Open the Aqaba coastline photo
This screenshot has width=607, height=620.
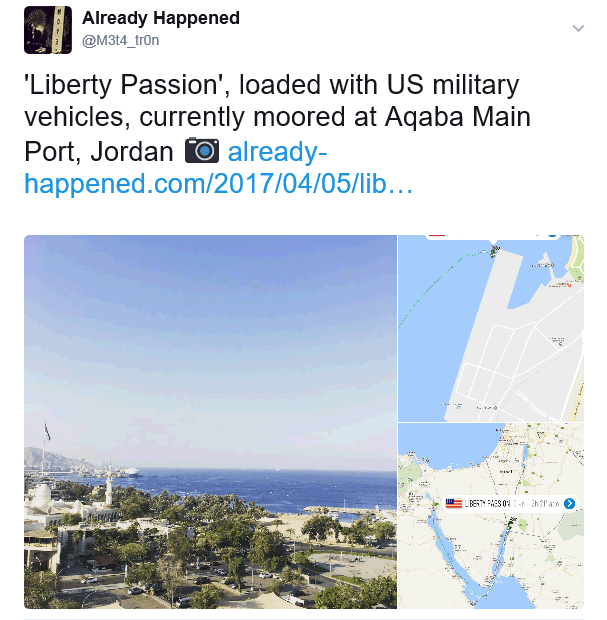pyautogui.click(x=210, y=422)
